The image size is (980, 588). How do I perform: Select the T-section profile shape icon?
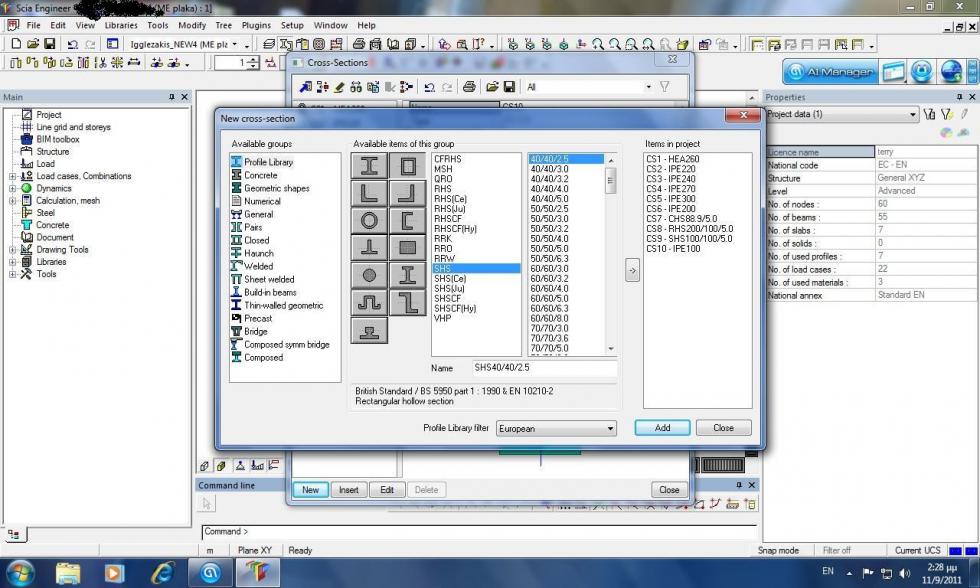369,247
